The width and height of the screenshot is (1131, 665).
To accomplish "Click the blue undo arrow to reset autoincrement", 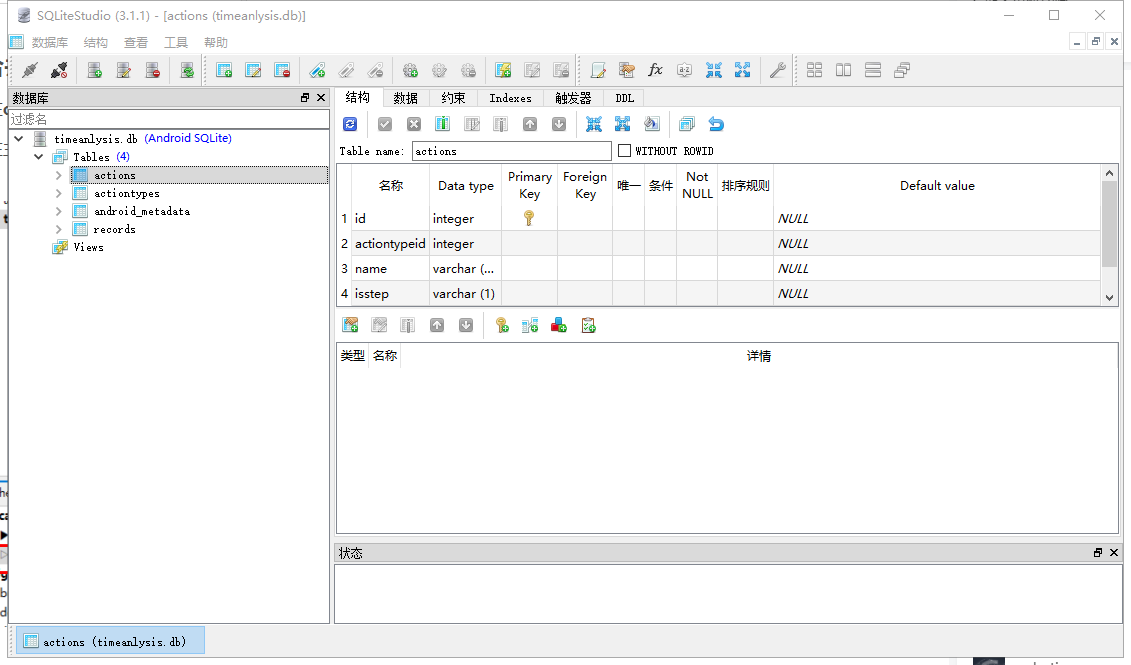I will [716, 124].
